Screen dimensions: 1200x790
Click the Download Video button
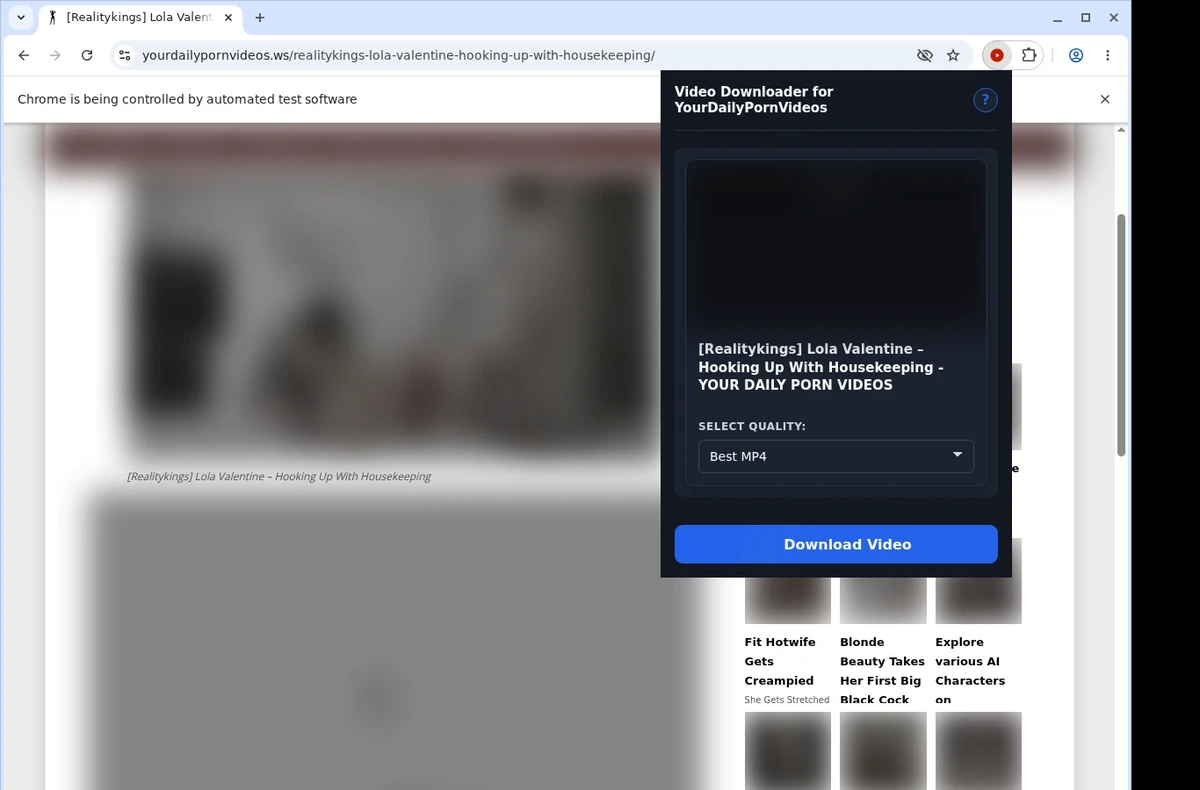click(x=836, y=544)
